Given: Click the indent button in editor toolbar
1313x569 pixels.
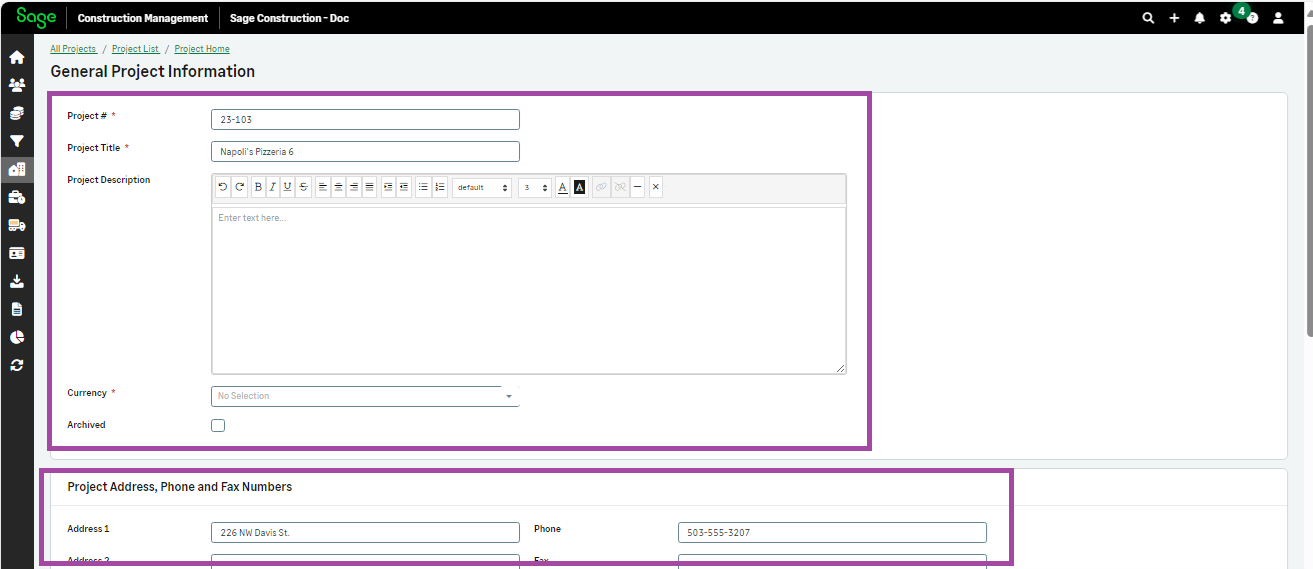Looking at the screenshot, I should tap(388, 187).
